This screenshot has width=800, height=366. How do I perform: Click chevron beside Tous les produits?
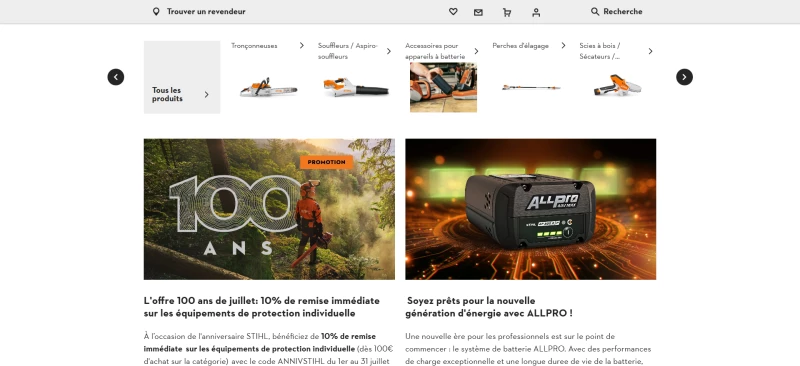207,94
